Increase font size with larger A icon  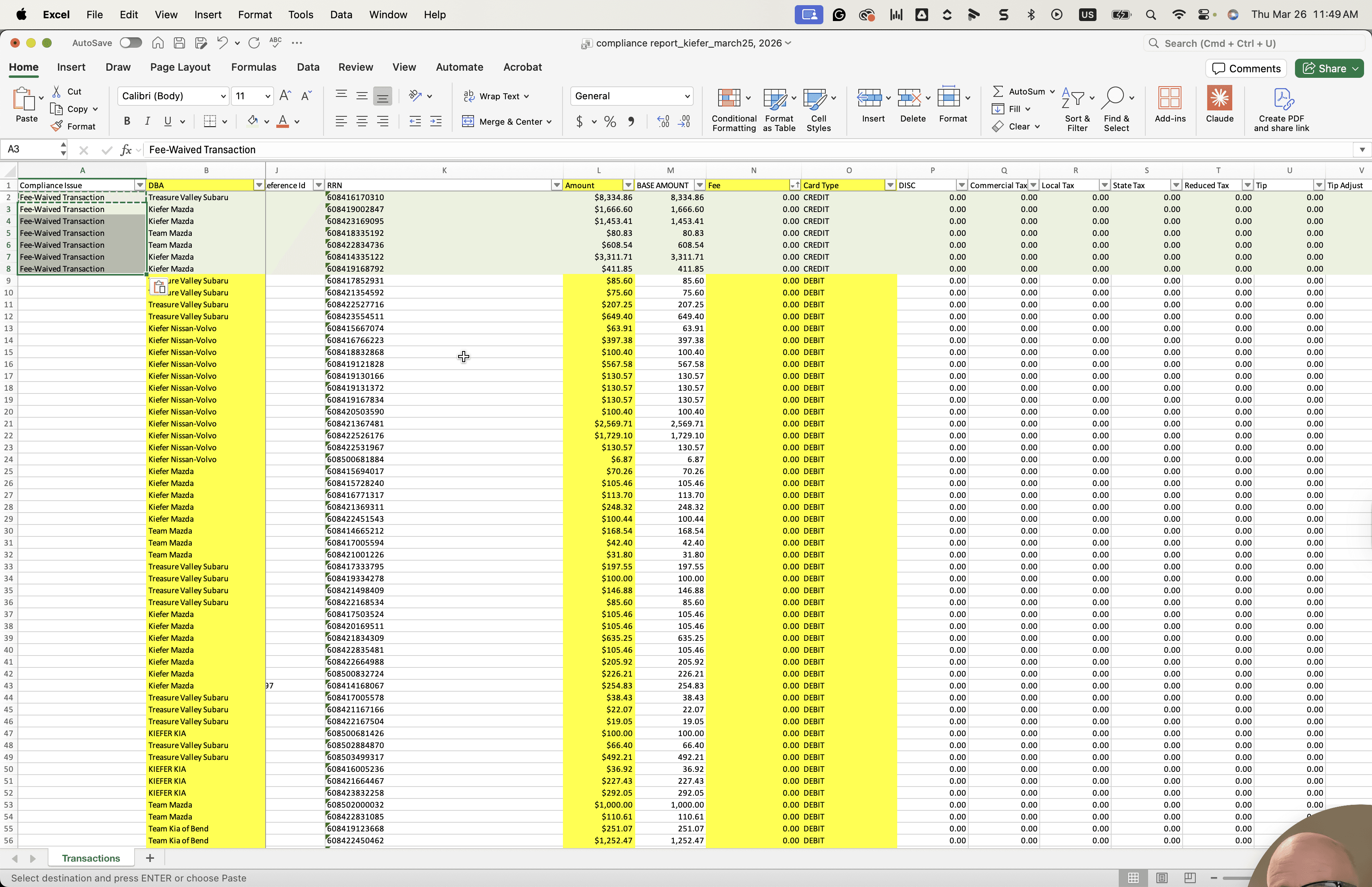[x=285, y=96]
